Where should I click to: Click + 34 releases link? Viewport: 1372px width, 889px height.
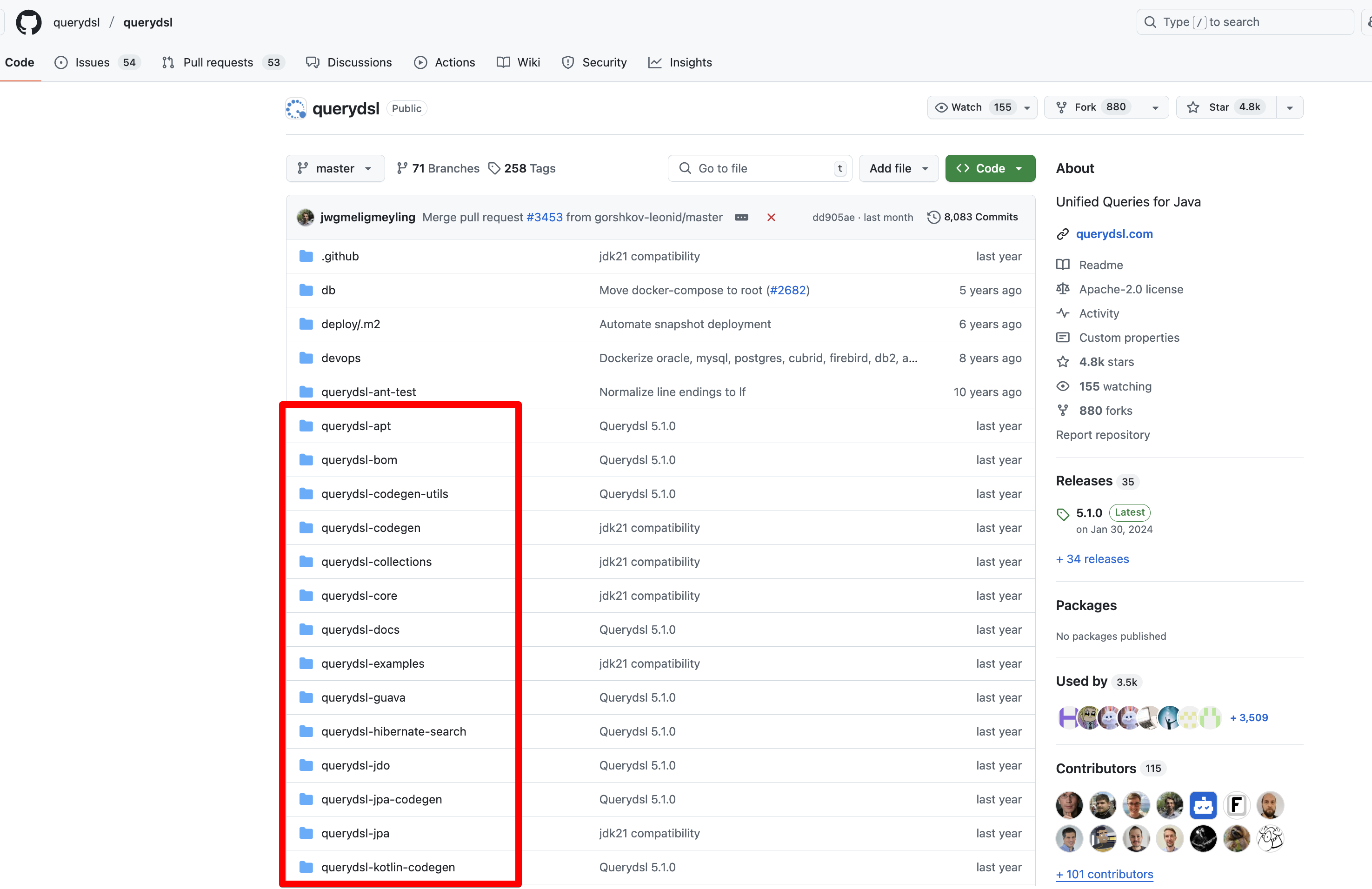(x=1092, y=559)
